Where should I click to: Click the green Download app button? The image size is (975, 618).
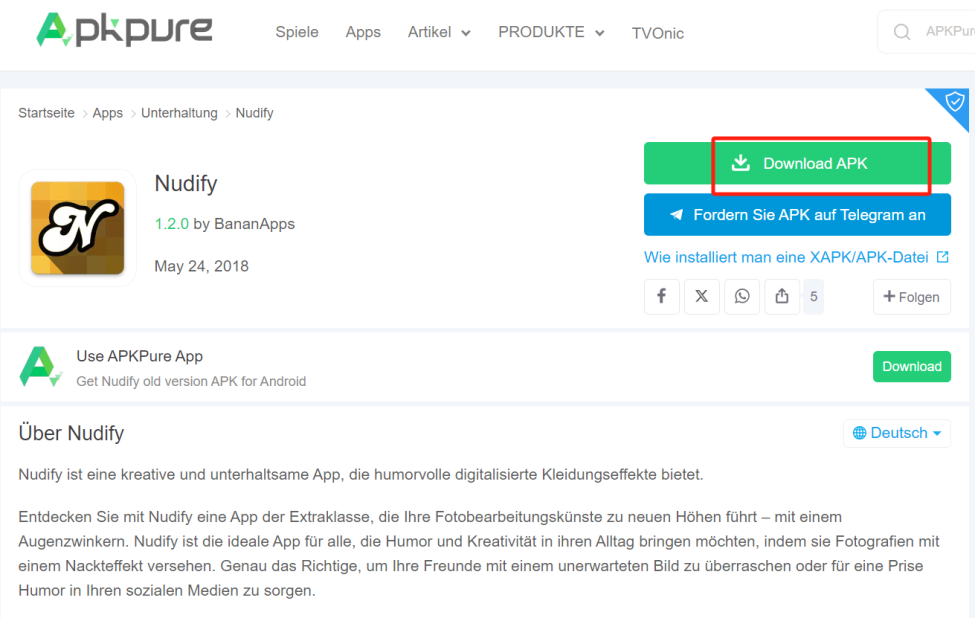point(912,367)
